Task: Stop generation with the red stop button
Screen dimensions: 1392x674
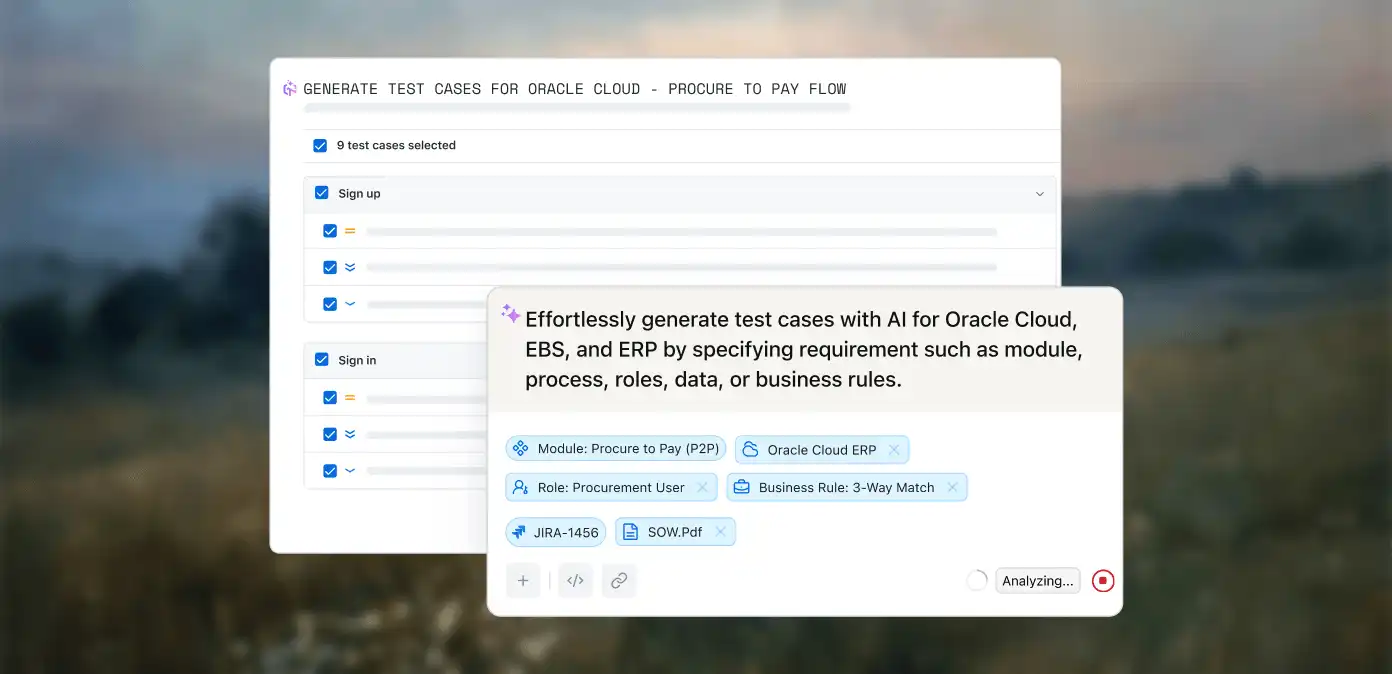Action: click(1103, 581)
